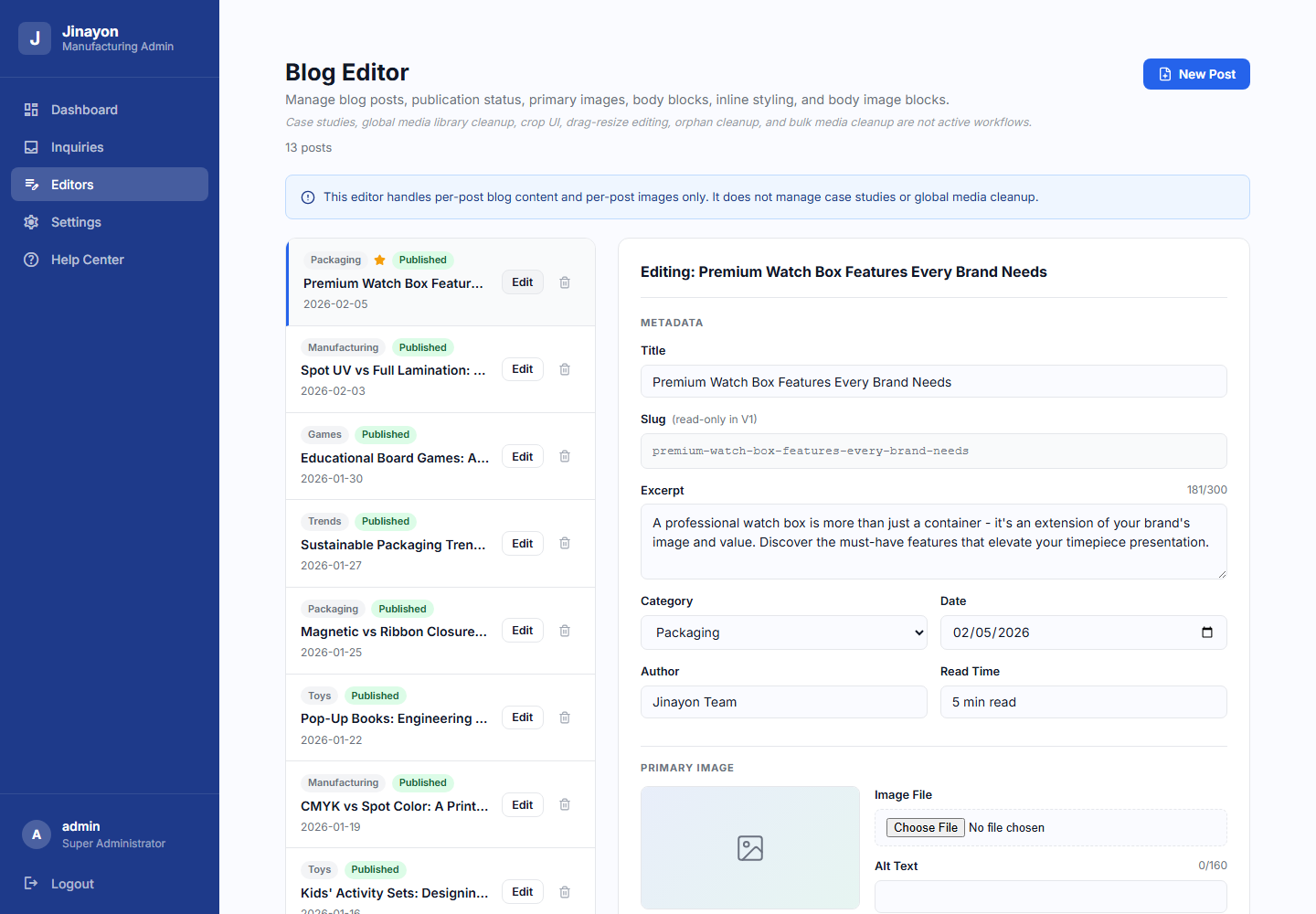Click the Choose File button
The height and width of the screenshot is (914, 1316).
click(x=926, y=827)
